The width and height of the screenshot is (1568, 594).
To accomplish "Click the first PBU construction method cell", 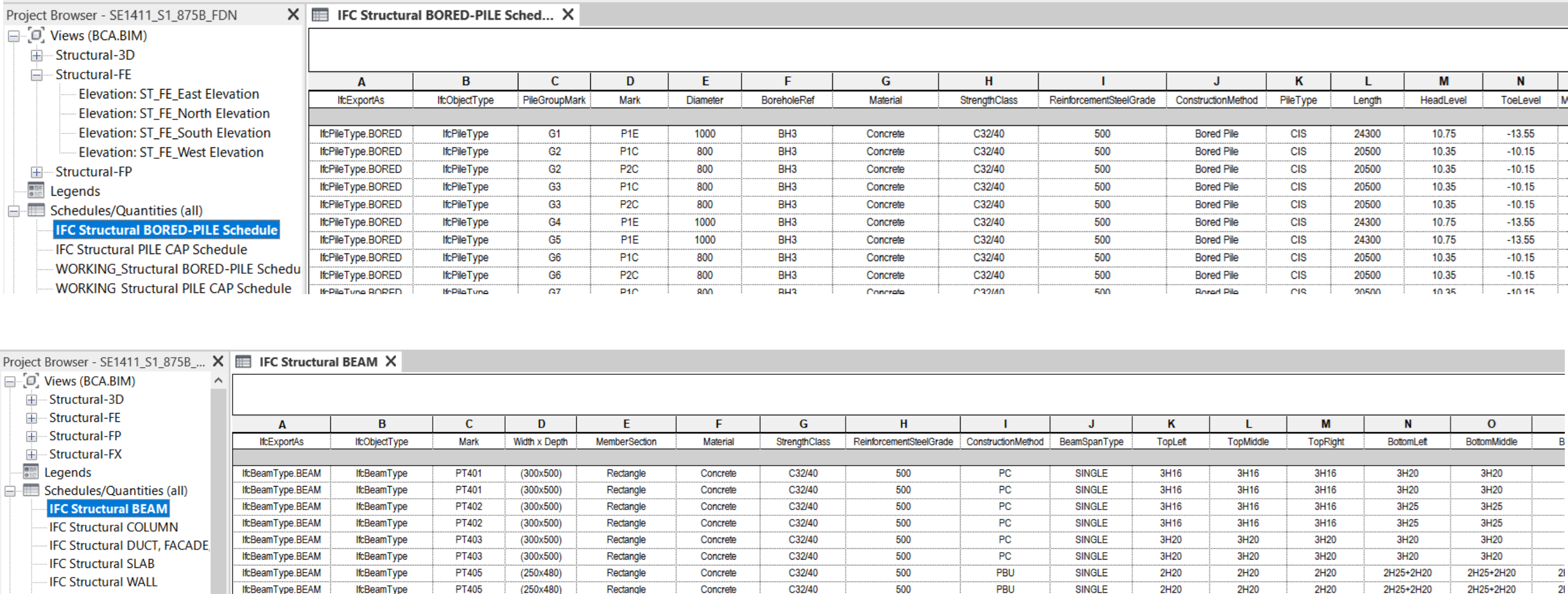I will tap(1005, 572).
